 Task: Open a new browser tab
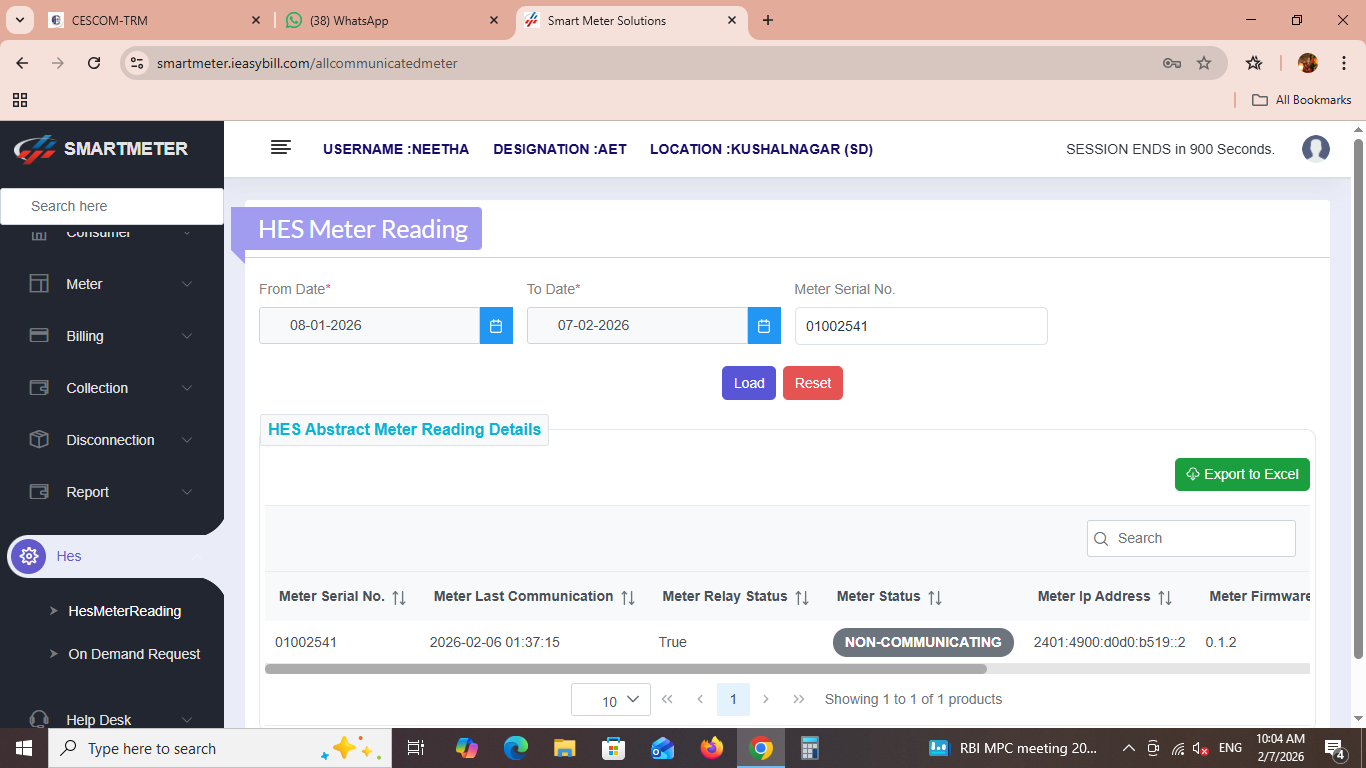(768, 20)
